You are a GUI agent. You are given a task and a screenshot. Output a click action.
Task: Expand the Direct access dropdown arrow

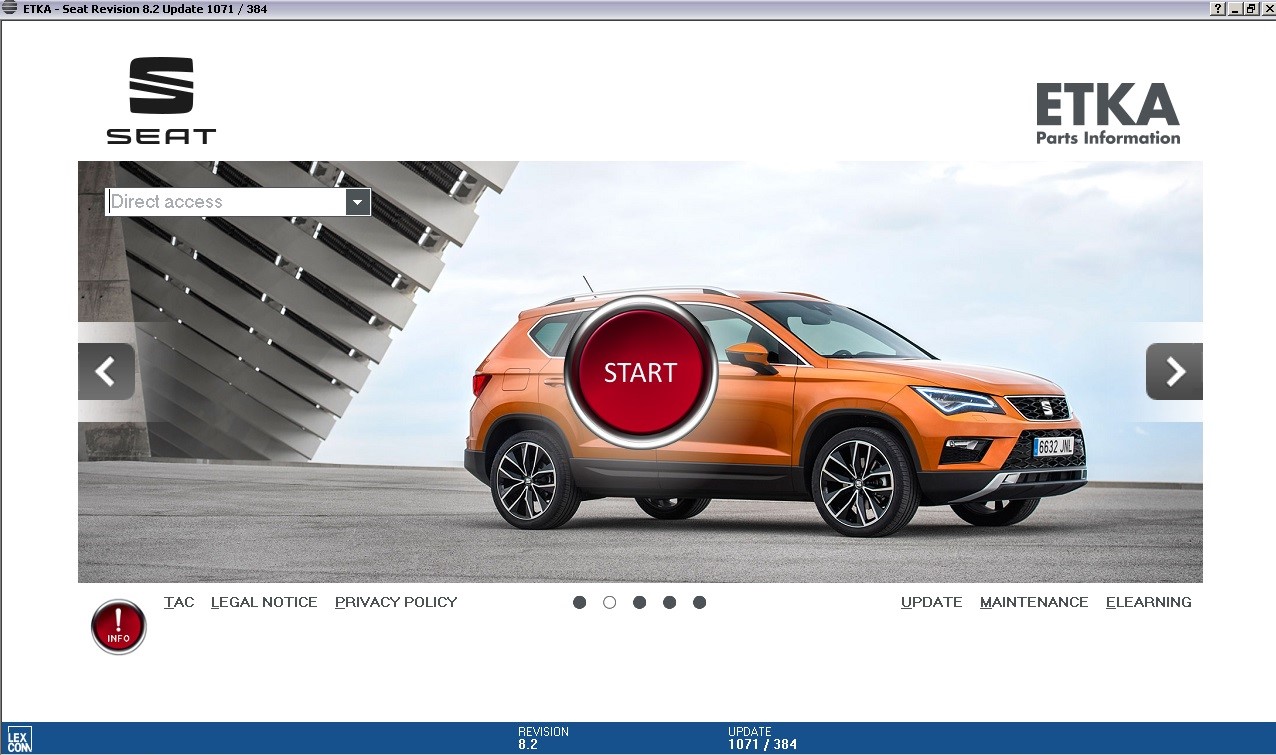point(358,202)
